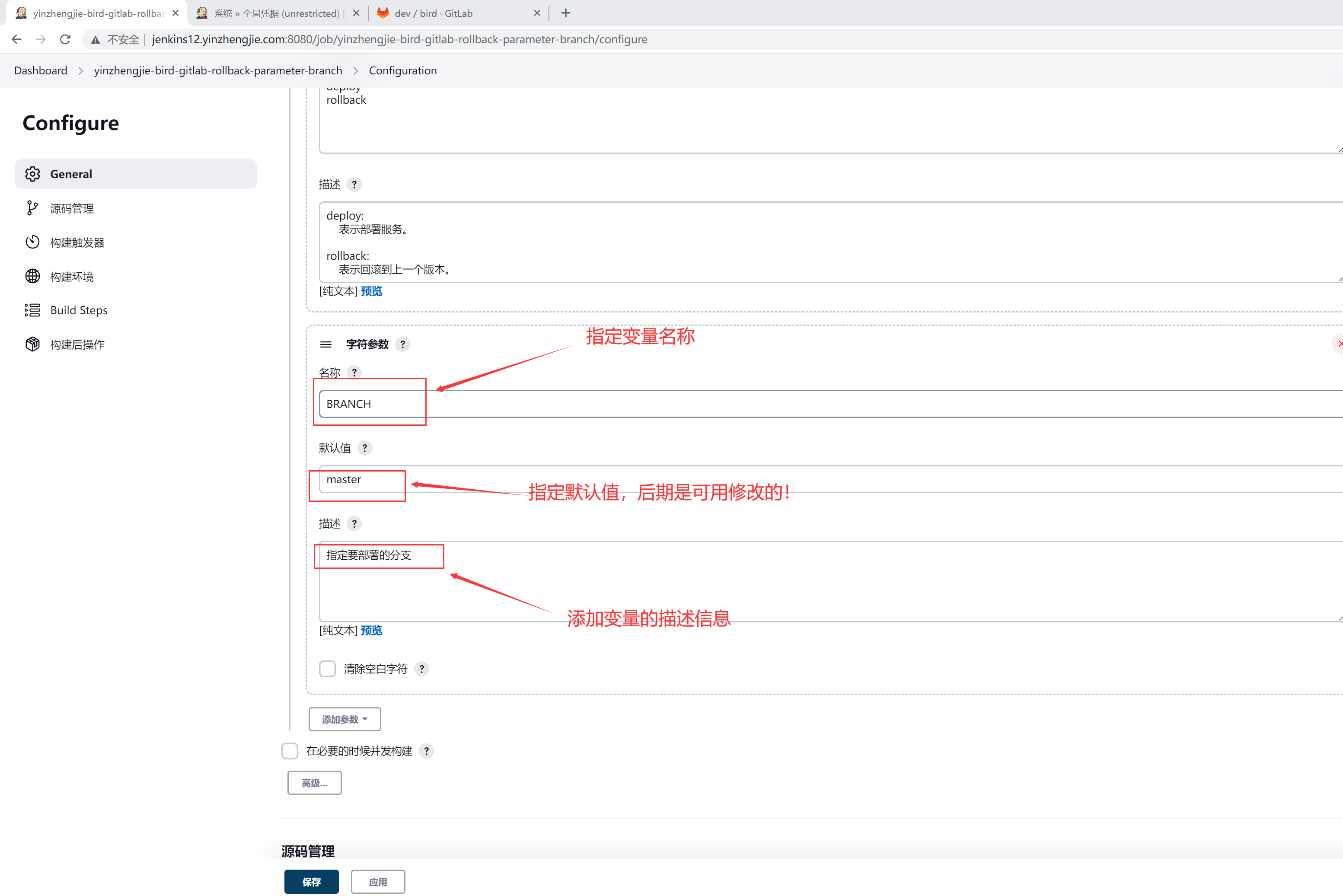
Task: Open help for 字符参数 question mark
Action: (403, 344)
